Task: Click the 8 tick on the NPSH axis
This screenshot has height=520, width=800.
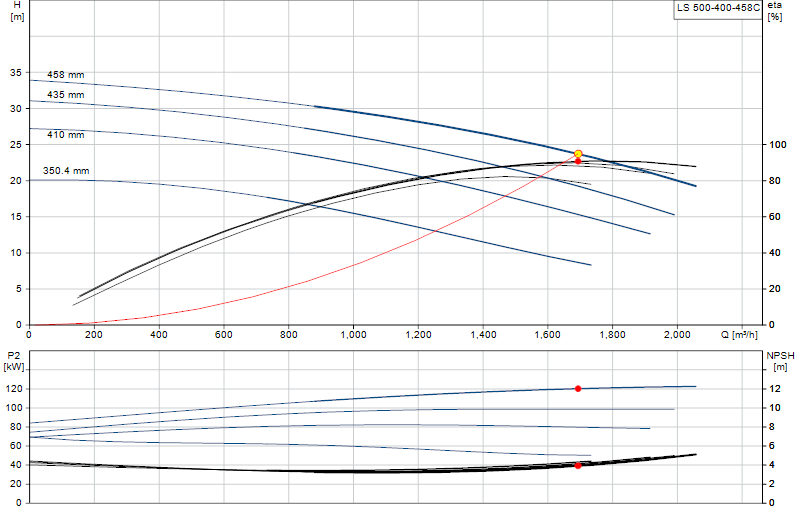Action: click(x=772, y=427)
